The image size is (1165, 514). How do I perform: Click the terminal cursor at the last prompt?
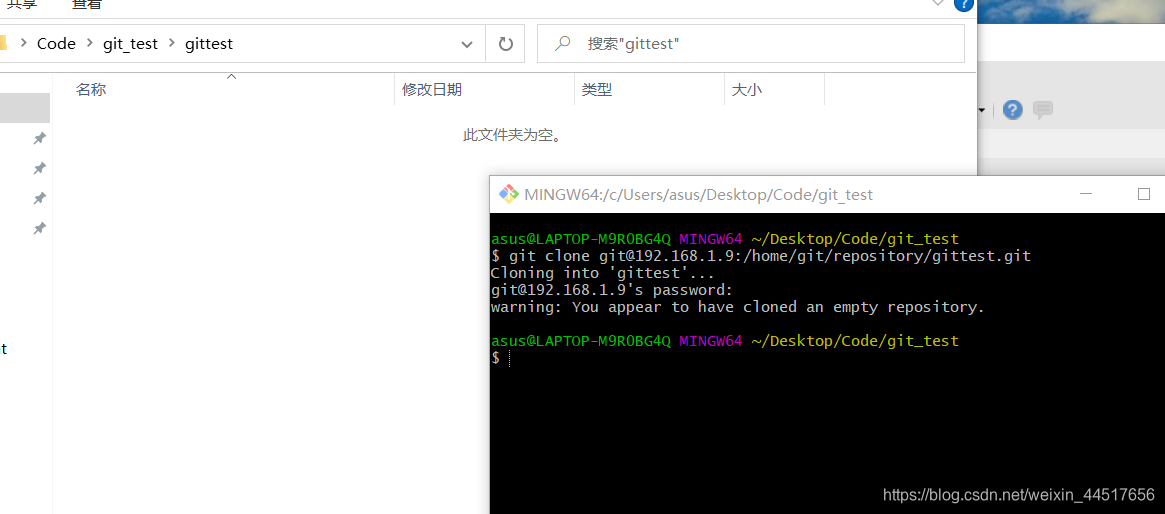click(x=510, y=359)
